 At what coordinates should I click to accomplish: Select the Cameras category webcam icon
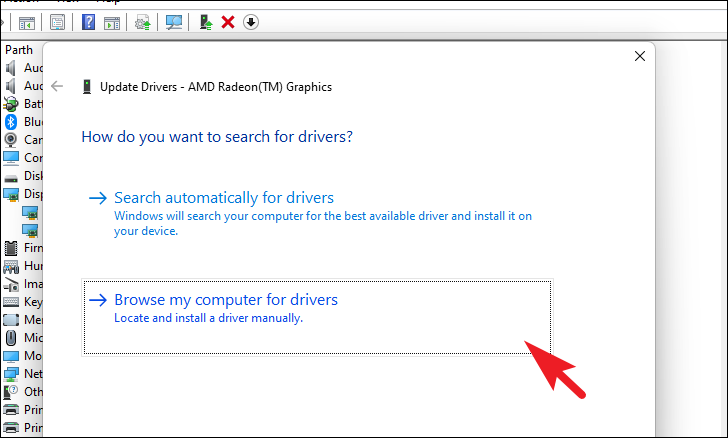click(x=11, y=140)
